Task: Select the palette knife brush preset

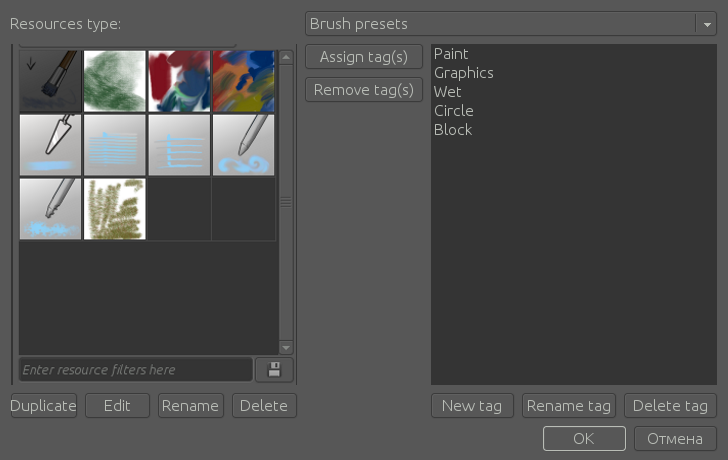Action: coord(51,145)
